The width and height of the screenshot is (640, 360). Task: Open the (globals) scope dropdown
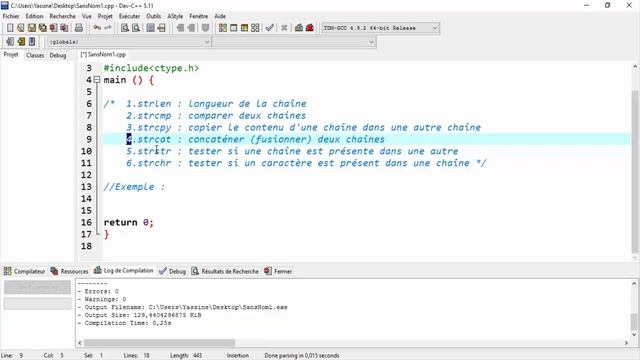coord(129,42)
